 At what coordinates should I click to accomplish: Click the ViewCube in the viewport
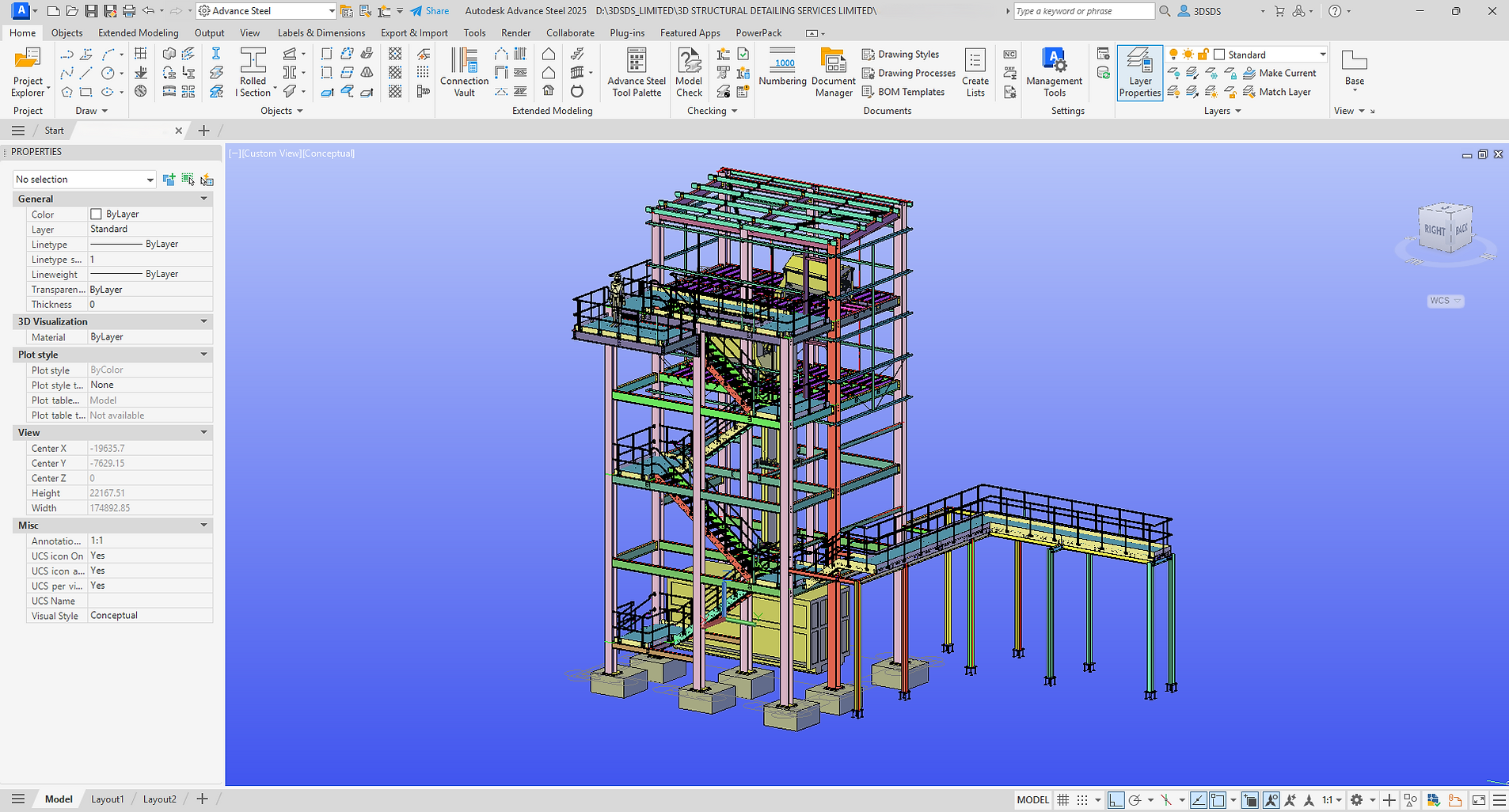(1446, 229)
